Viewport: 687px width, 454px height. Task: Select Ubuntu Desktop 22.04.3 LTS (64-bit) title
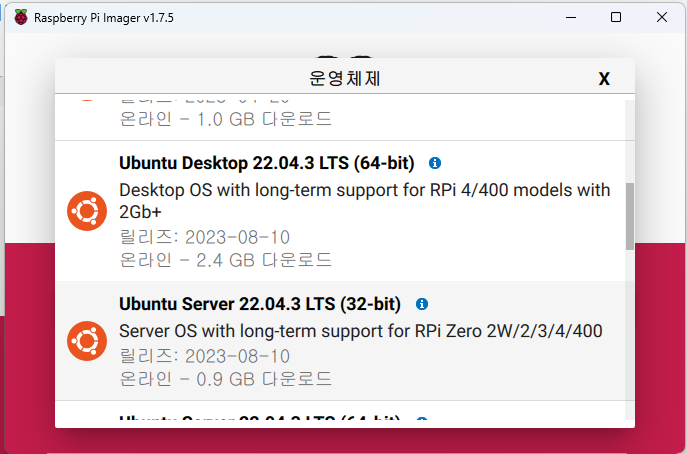click(266, 163)
